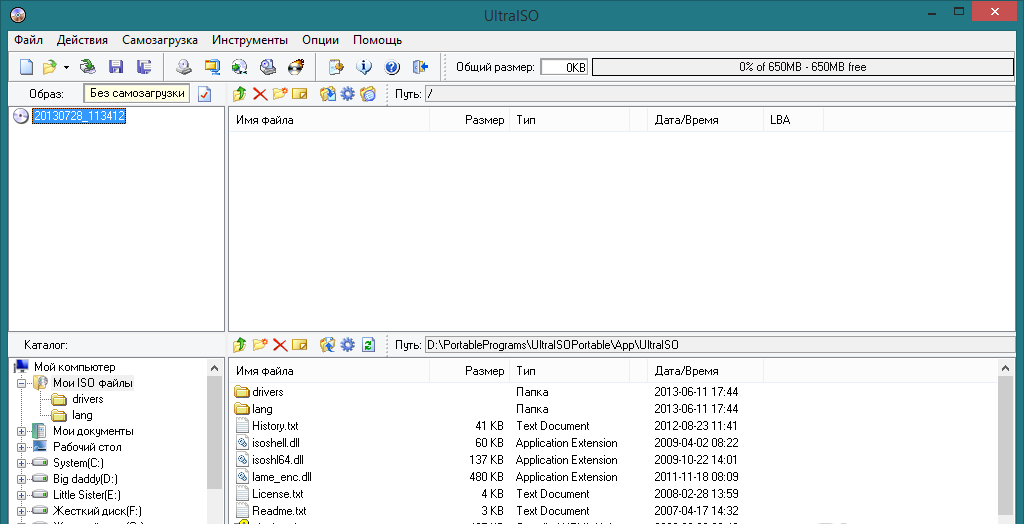Open the Инструменты menu
This screenshot has width=1024, height=524.
point(250,40)
